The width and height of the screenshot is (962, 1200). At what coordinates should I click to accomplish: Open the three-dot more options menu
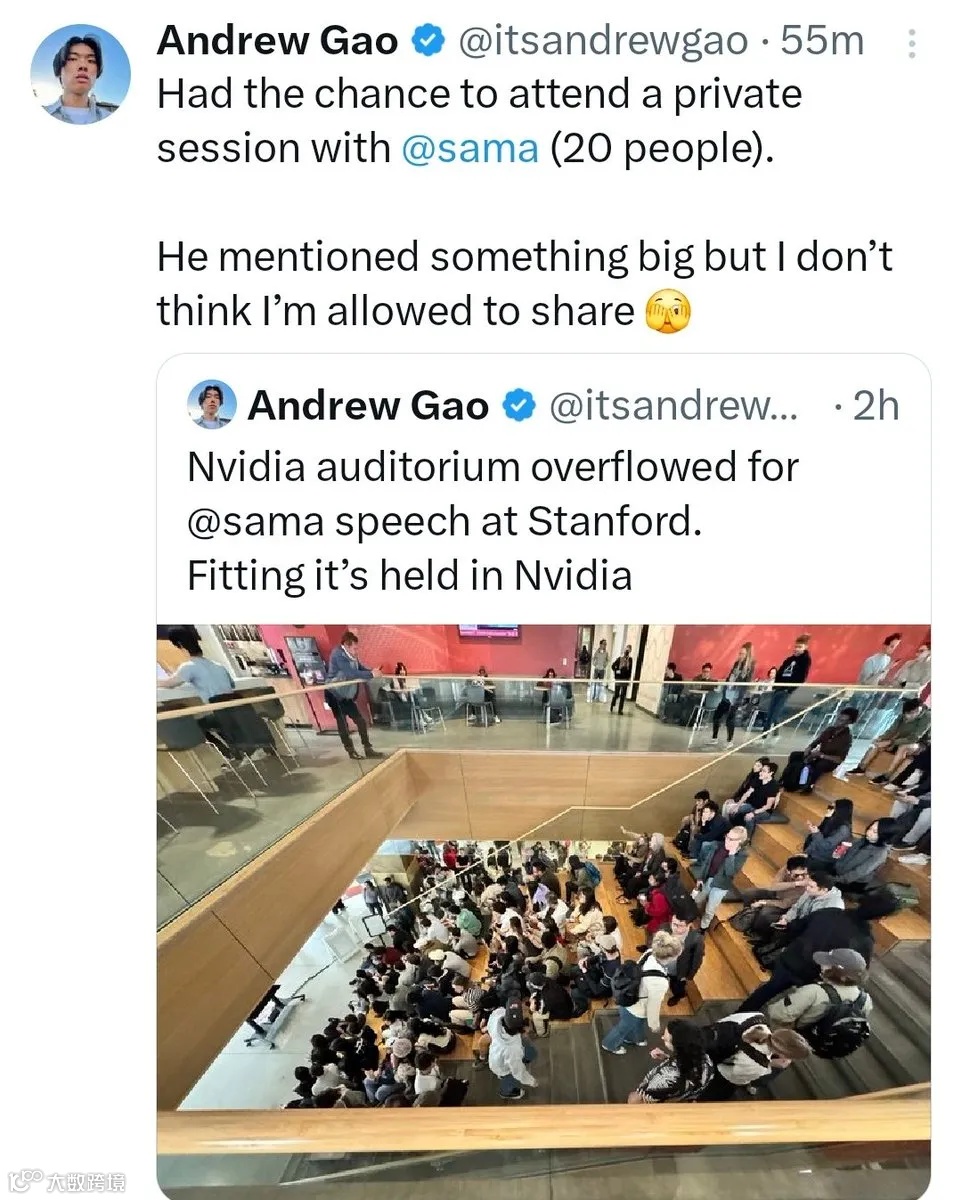click(x=911, y=43)
